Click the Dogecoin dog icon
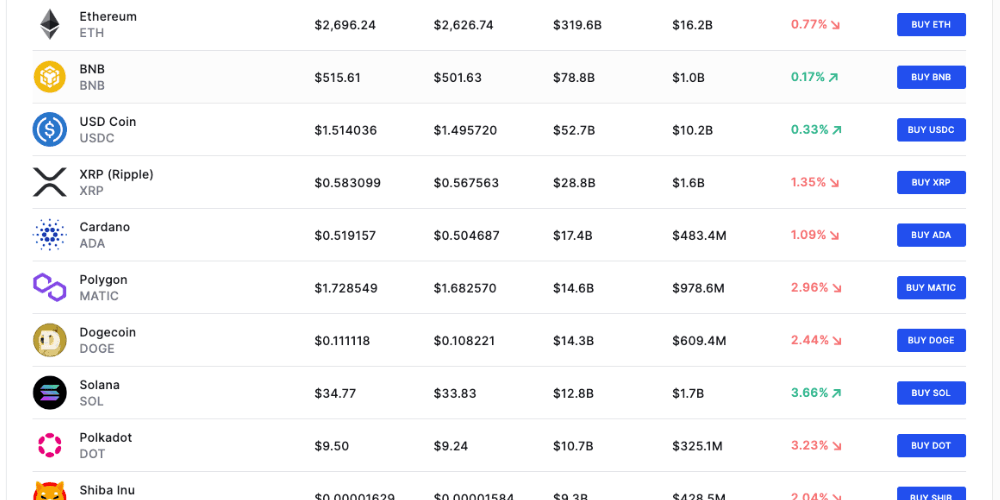Viewport: 1000px width, 500px height. (x=49, y=340)
